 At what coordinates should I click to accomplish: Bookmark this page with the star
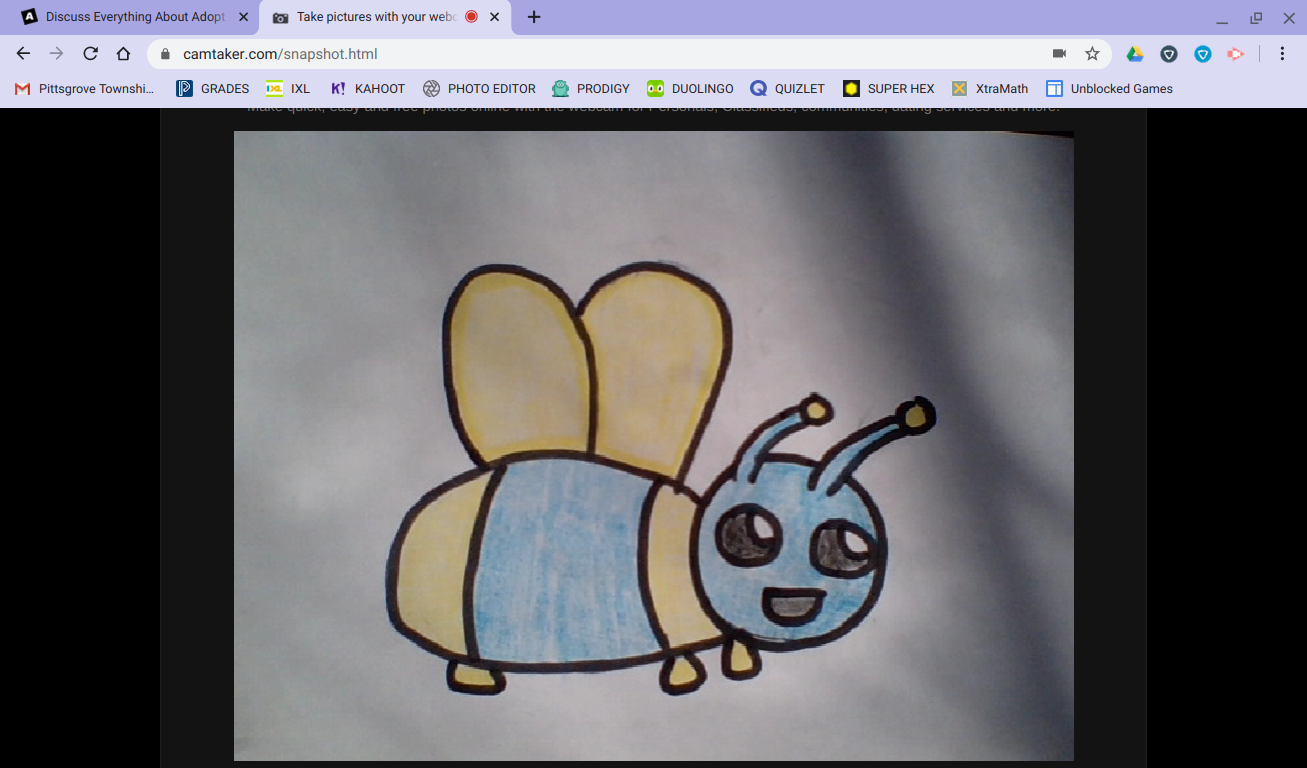coord(1092,54)
